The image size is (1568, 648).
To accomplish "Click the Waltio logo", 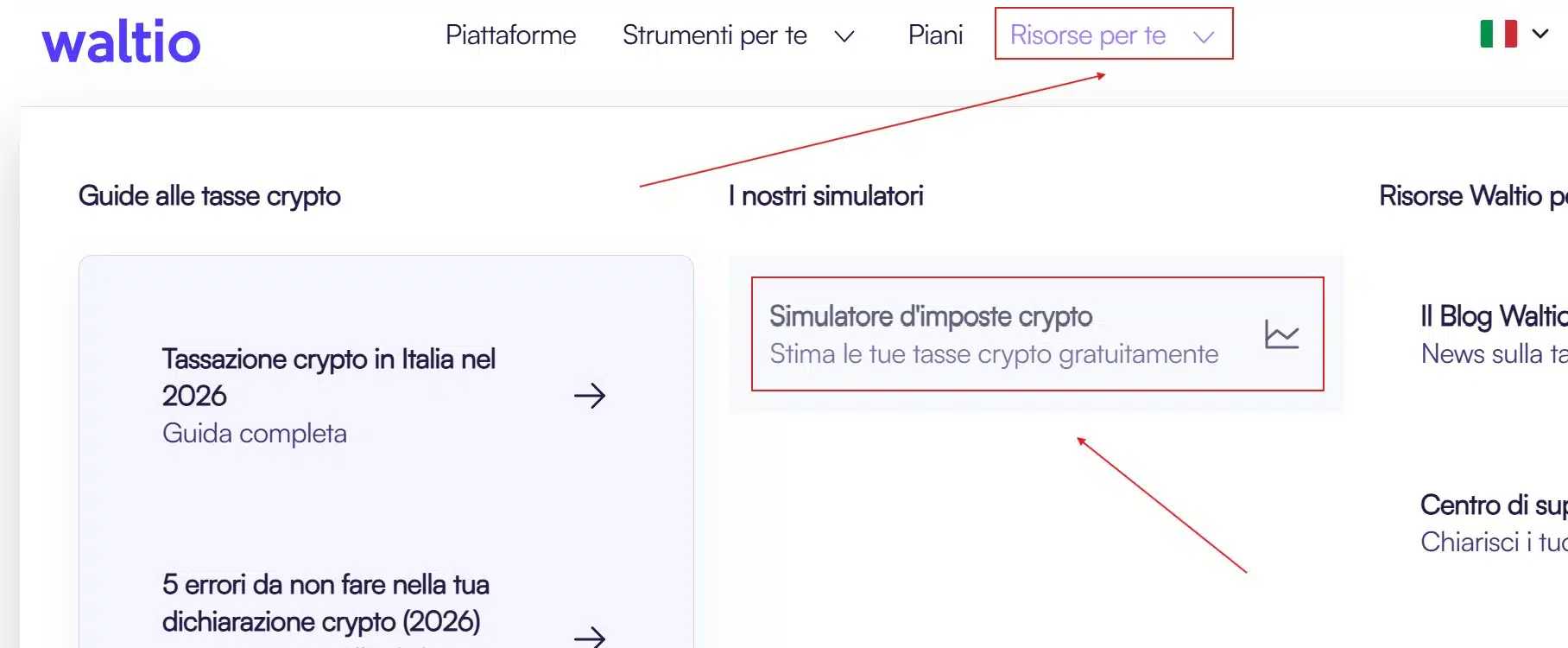I will (x=122, y=41).
